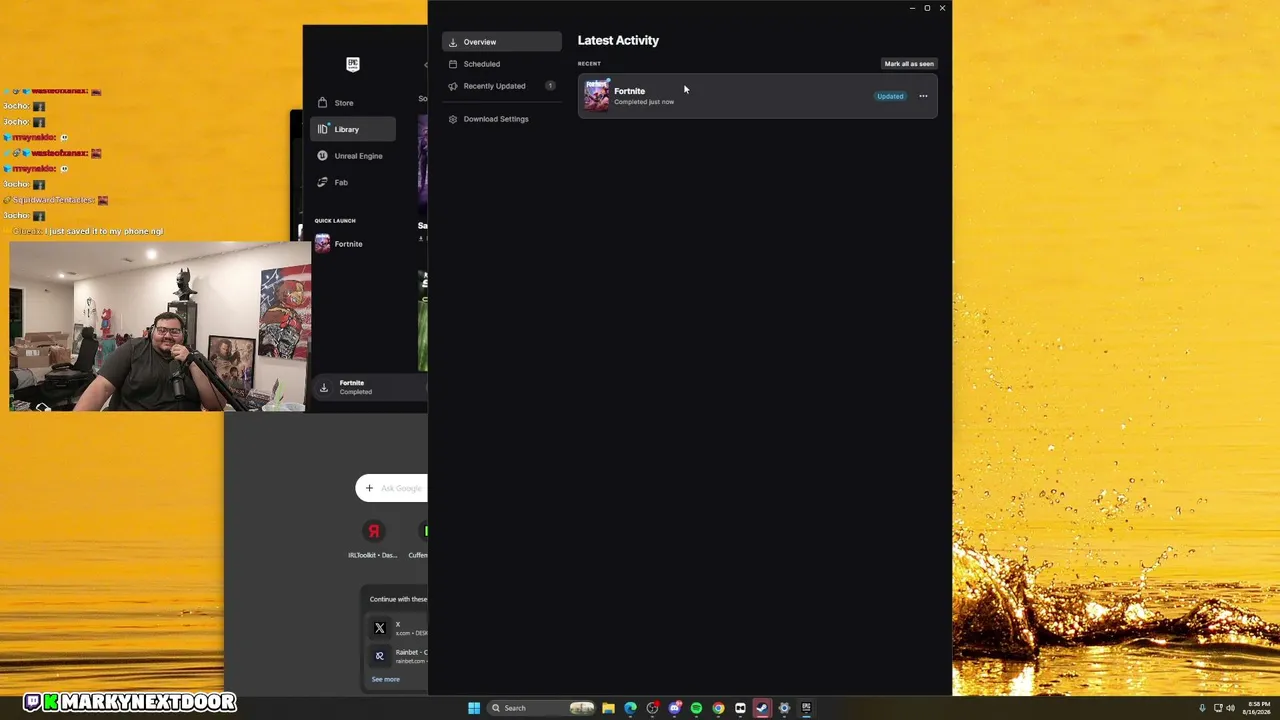The image size is (1280, 720).
Task: Click the Fortnite thumbnail in Latest Activity
Action: pyautogui.click(x=597, y=96)
